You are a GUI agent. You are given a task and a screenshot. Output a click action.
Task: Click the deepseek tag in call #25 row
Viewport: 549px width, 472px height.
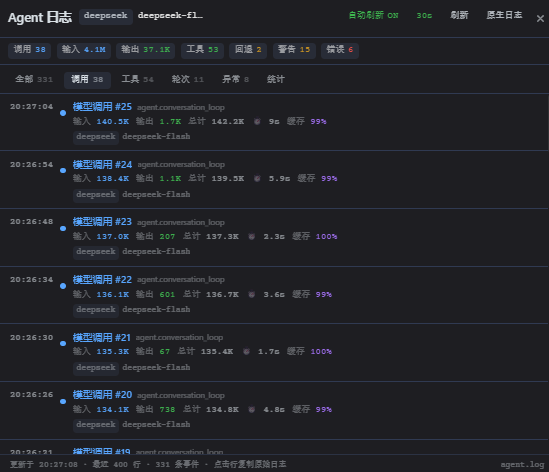(x=96, y=137)
